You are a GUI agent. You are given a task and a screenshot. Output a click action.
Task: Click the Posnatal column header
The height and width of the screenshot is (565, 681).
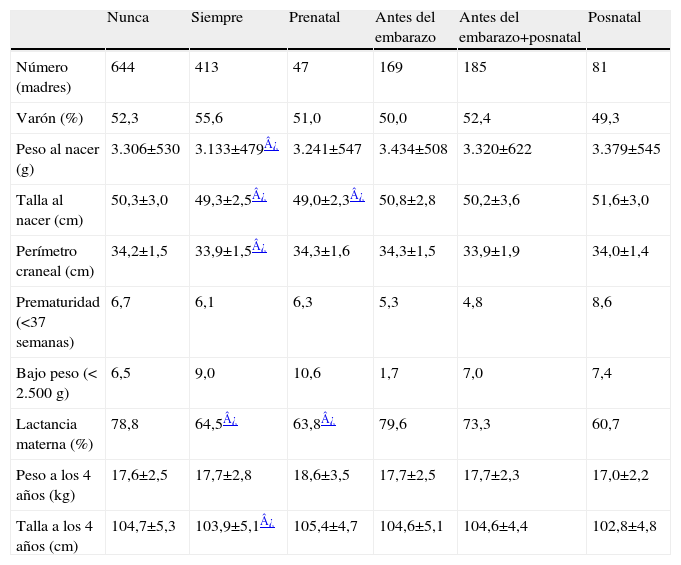(615, 19)
